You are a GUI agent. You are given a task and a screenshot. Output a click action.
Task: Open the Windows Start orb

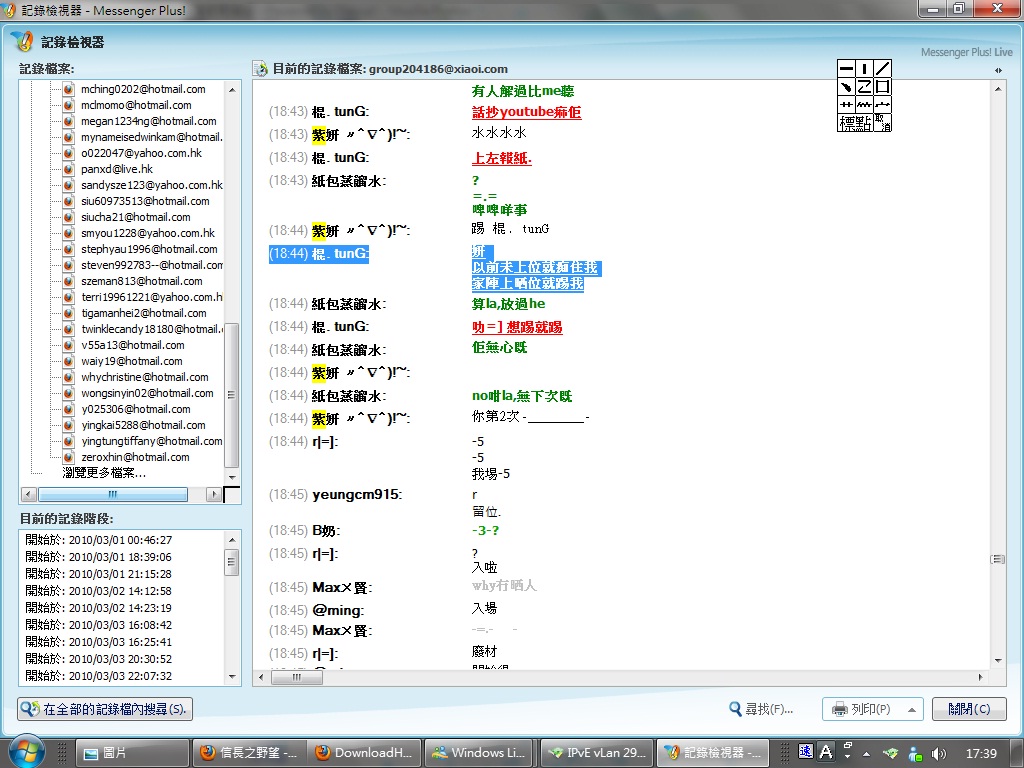click(26, 751)
